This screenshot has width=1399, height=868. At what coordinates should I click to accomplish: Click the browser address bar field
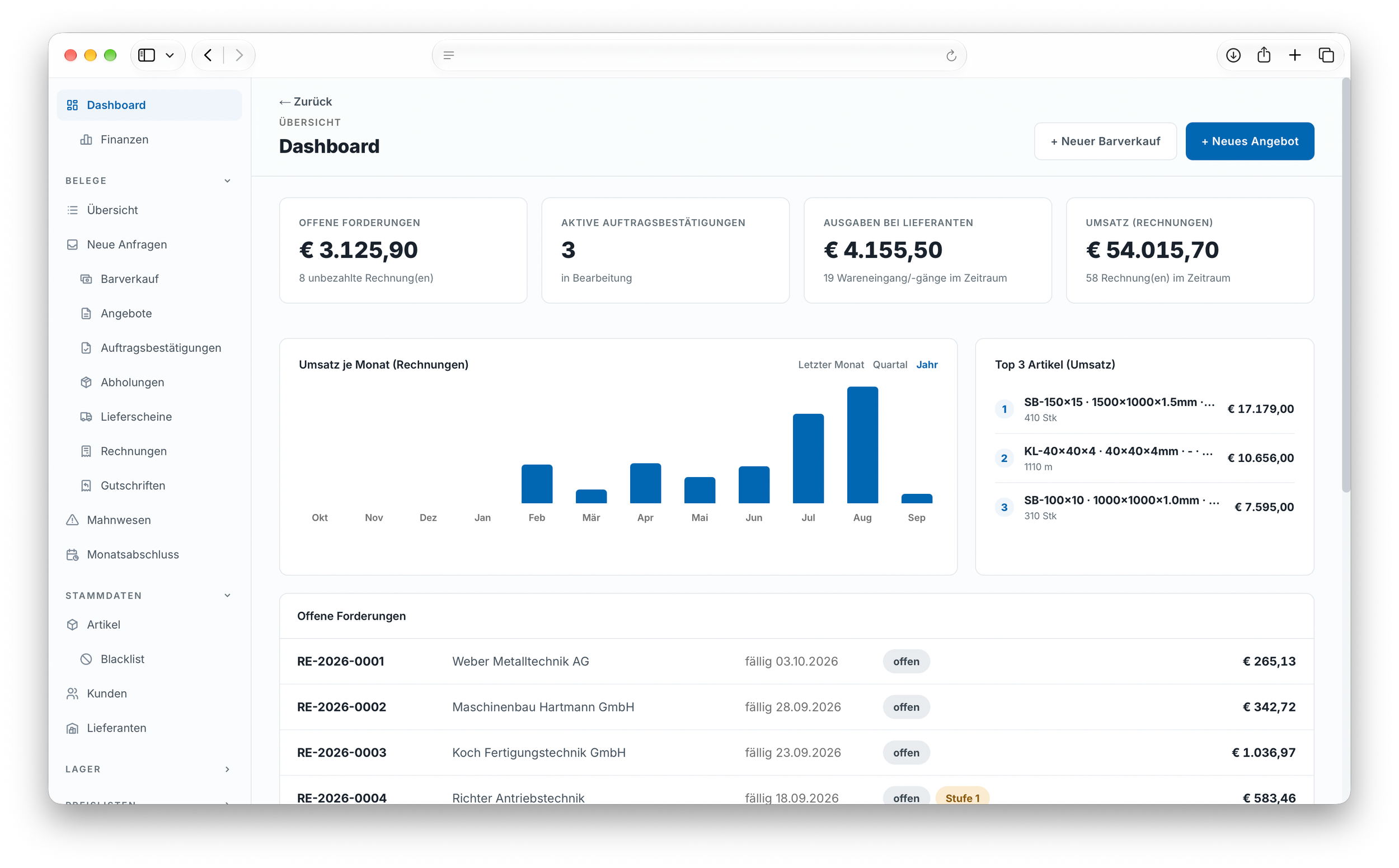coord(698,55)
